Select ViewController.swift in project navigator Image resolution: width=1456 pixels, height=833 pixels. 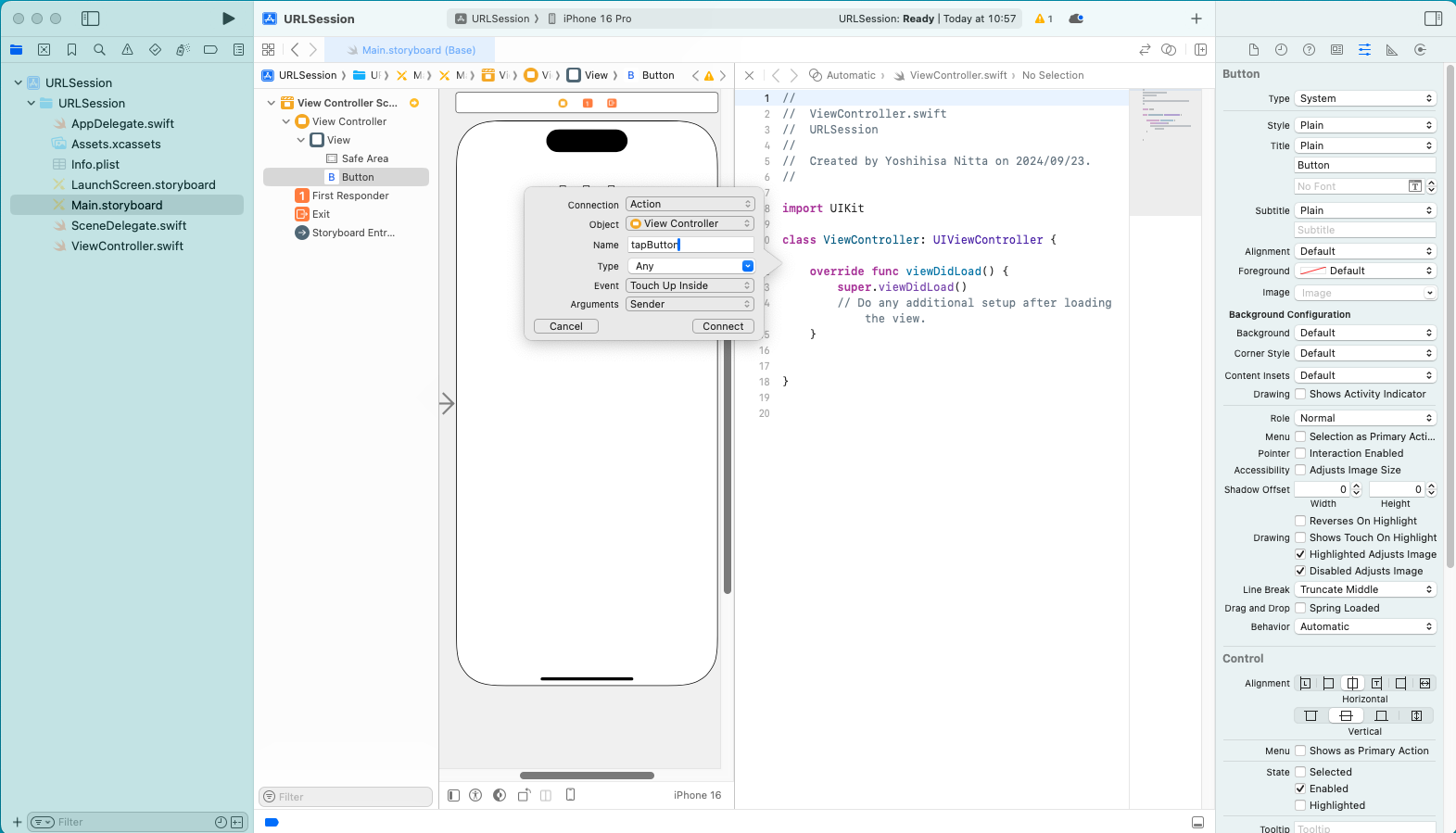pyautogui.click(x=127, y=246)
